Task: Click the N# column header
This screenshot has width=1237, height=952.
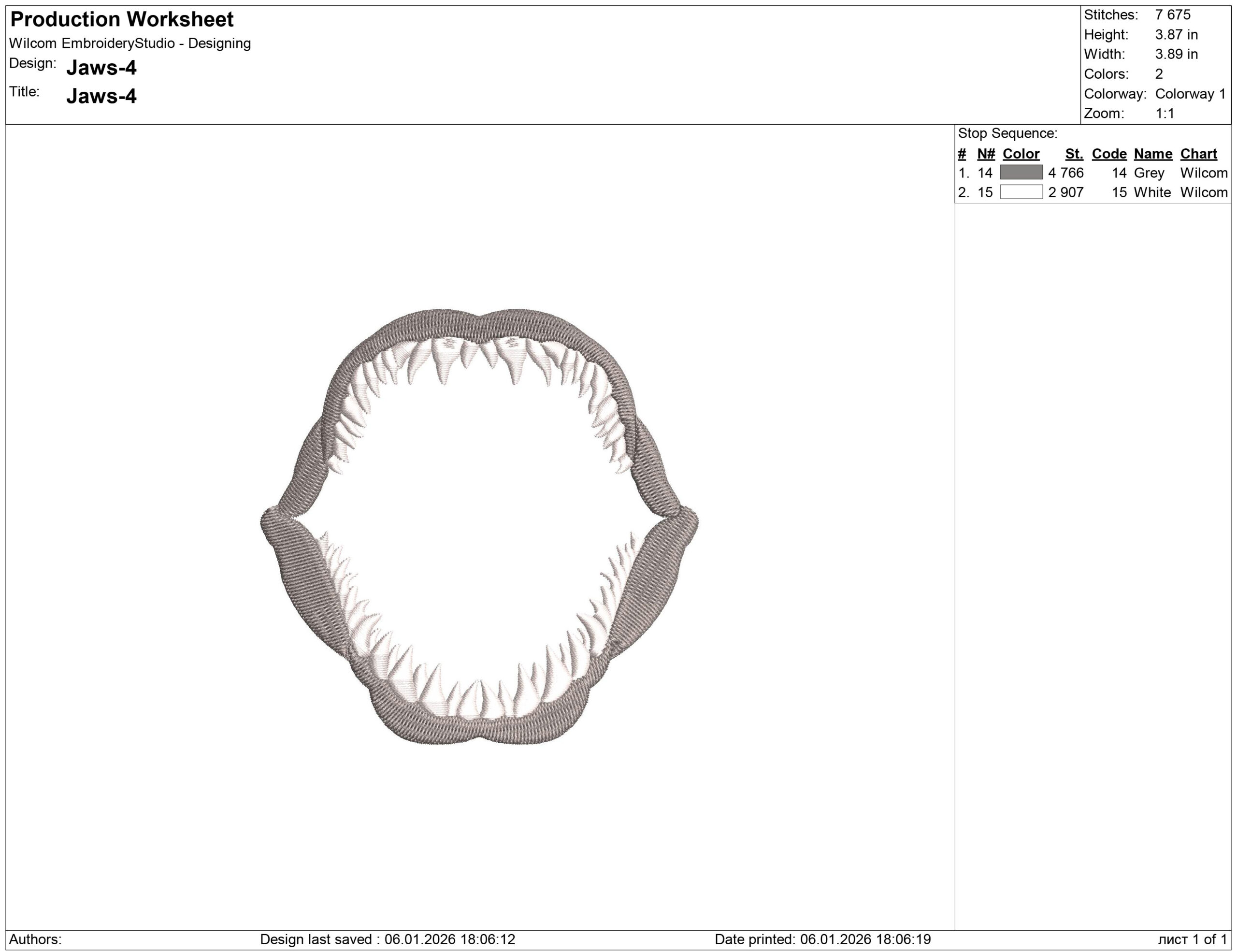Action: tap(986, 154)
